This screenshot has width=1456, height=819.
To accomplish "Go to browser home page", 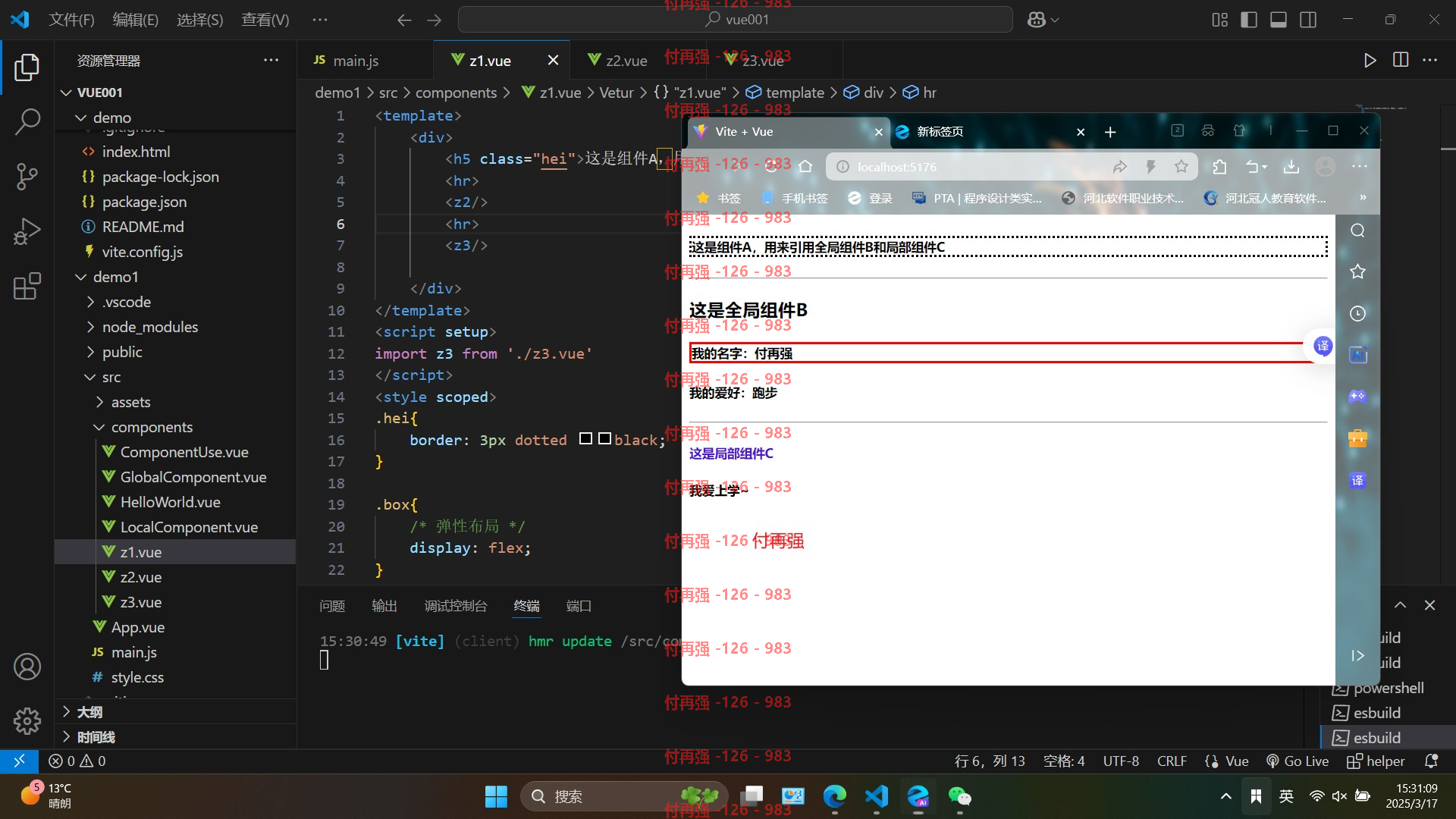I will (x=805, y=167).
